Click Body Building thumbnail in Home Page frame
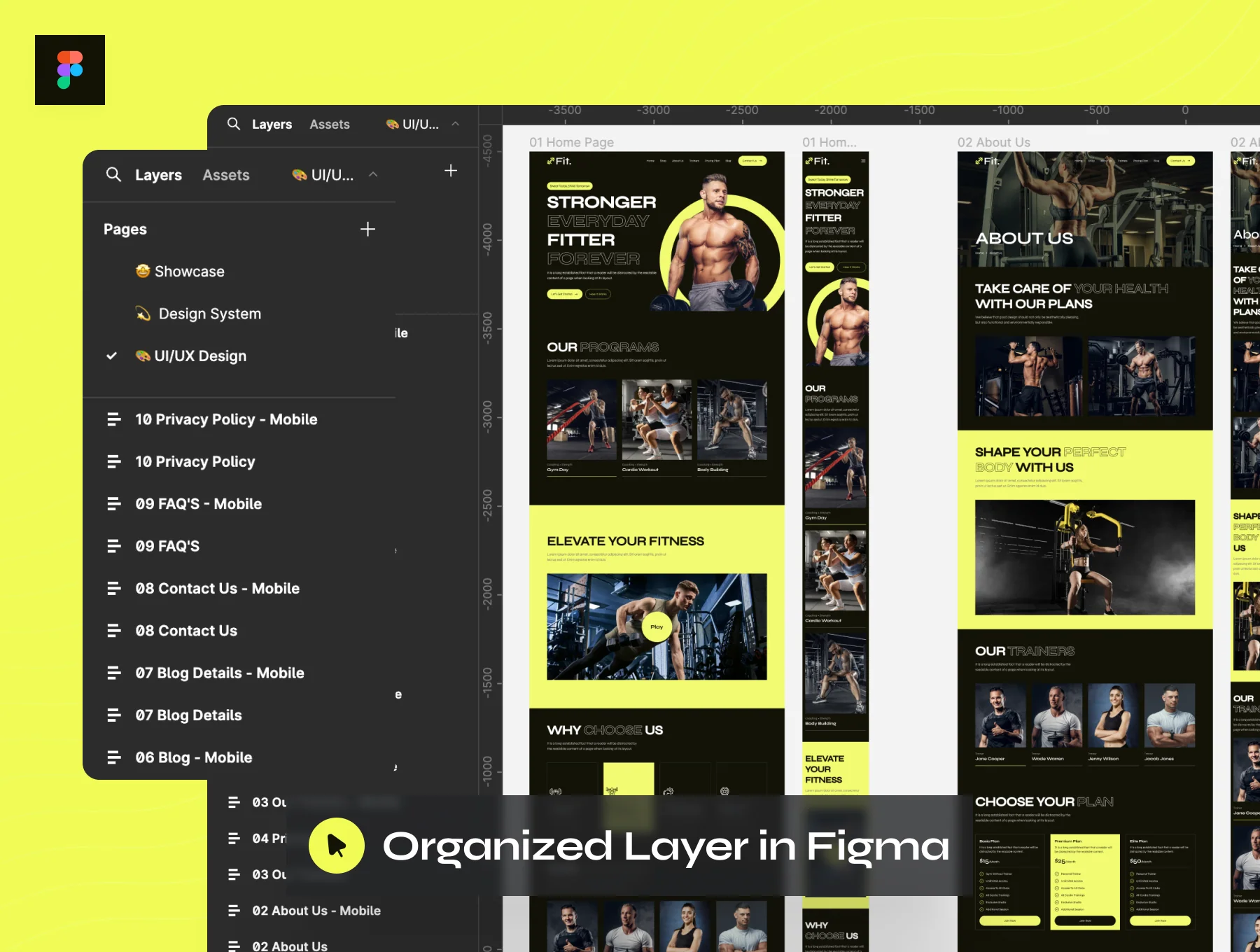The height and width of the screenshot is (952, 1260). point(732,420)
